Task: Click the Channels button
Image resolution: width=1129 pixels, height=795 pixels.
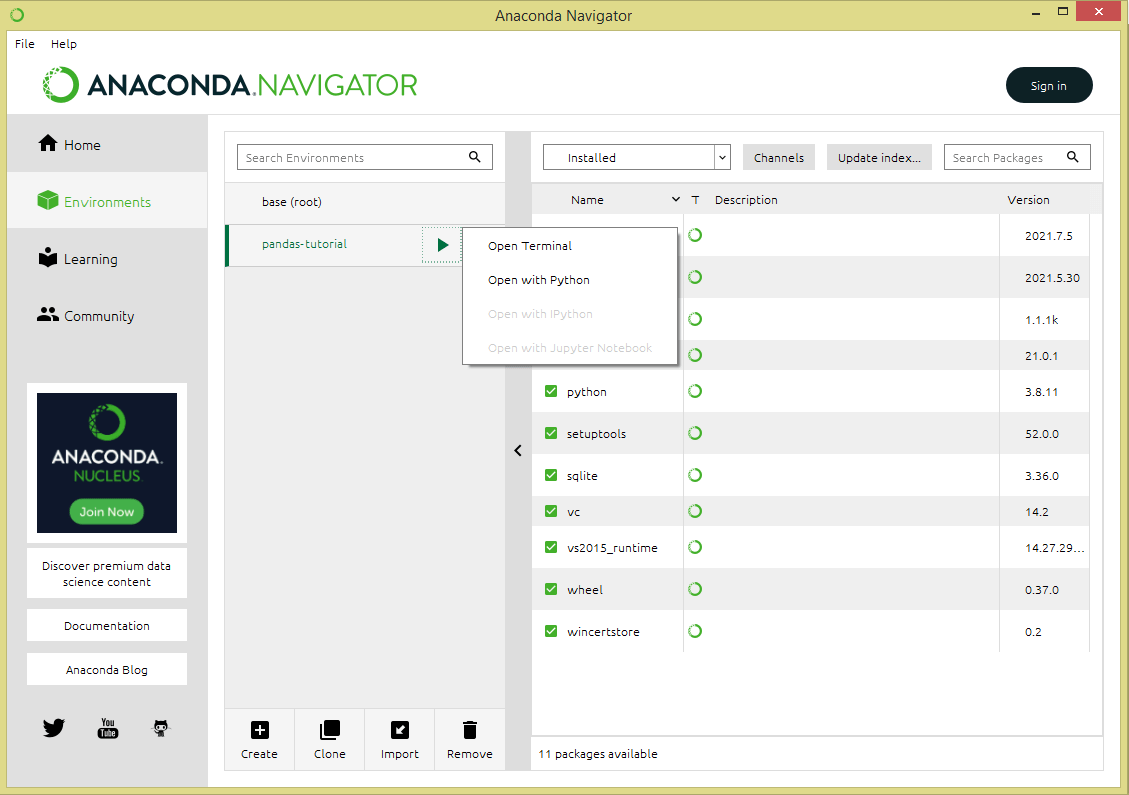Action: 778,158
